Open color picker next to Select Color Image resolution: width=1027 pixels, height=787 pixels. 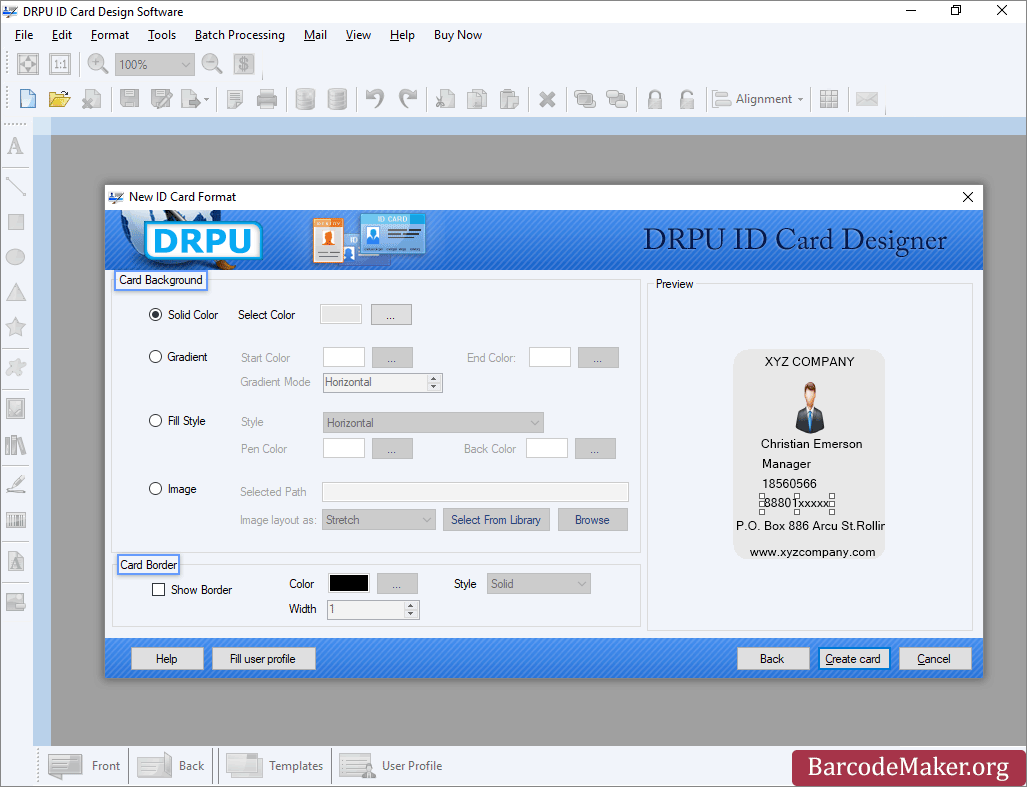[x=391, y=315]
